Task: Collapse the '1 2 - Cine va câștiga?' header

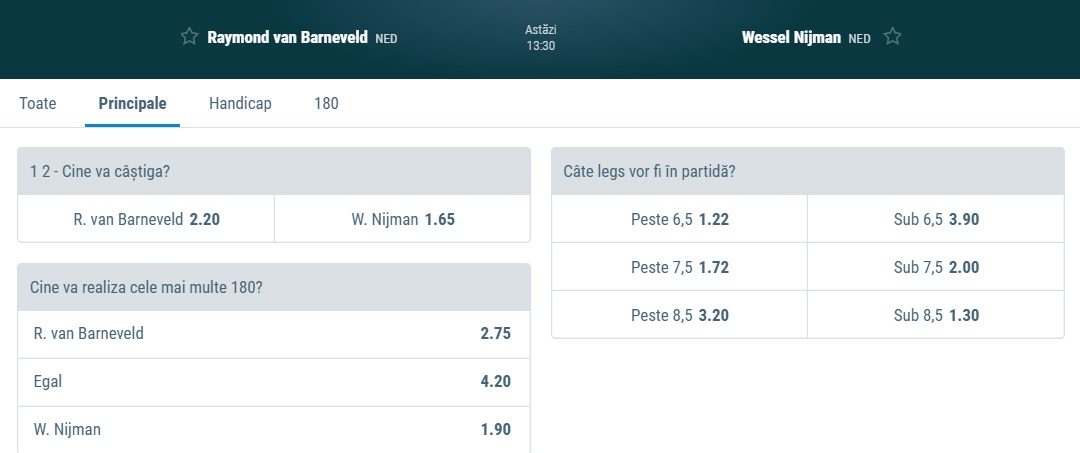Action: [x=273, y=171]
